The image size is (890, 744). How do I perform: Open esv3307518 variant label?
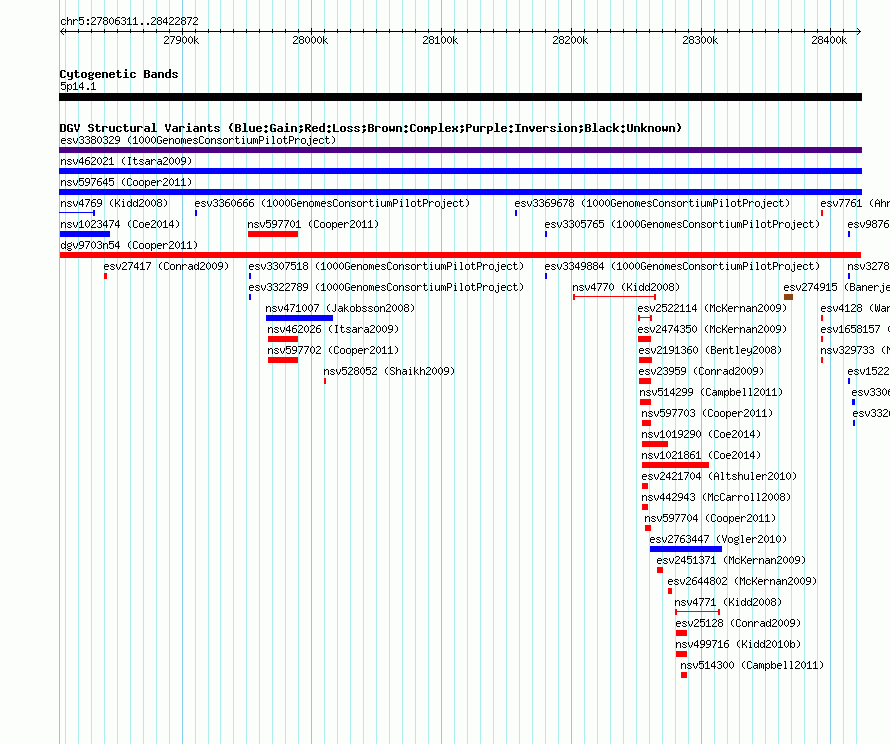386,266
